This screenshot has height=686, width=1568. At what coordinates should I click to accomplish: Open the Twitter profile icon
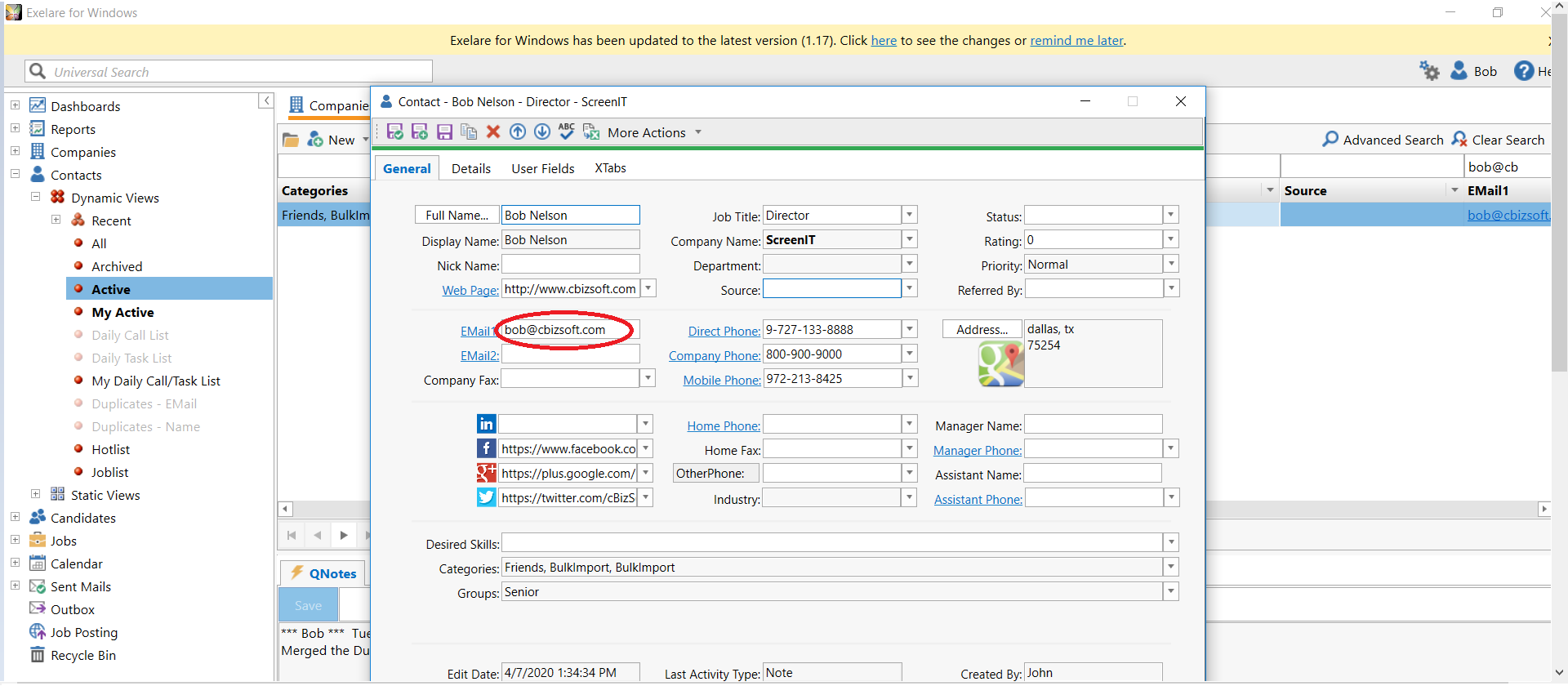(x=487, y=497)
